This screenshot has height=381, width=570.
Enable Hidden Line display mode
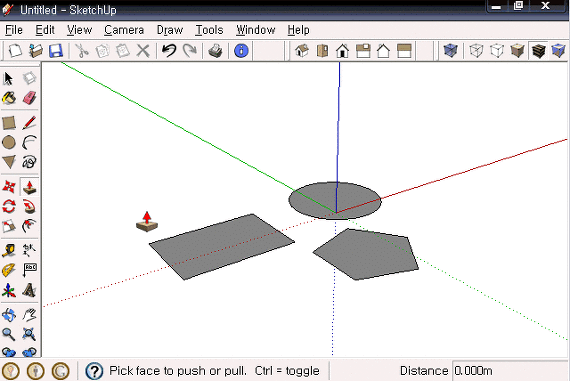pos(497,51)
